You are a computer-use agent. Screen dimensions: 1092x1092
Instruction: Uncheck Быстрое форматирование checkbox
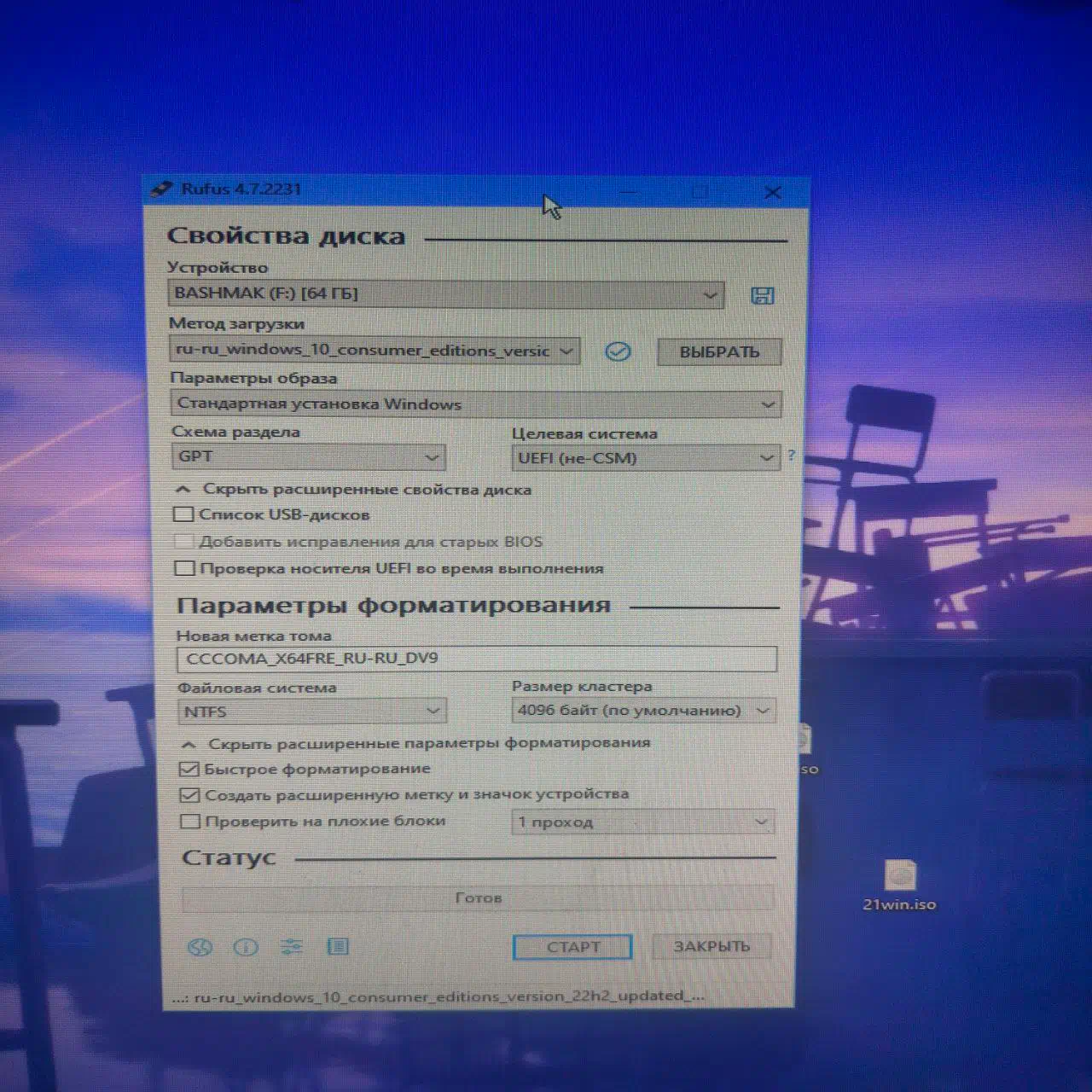(189, 769)
